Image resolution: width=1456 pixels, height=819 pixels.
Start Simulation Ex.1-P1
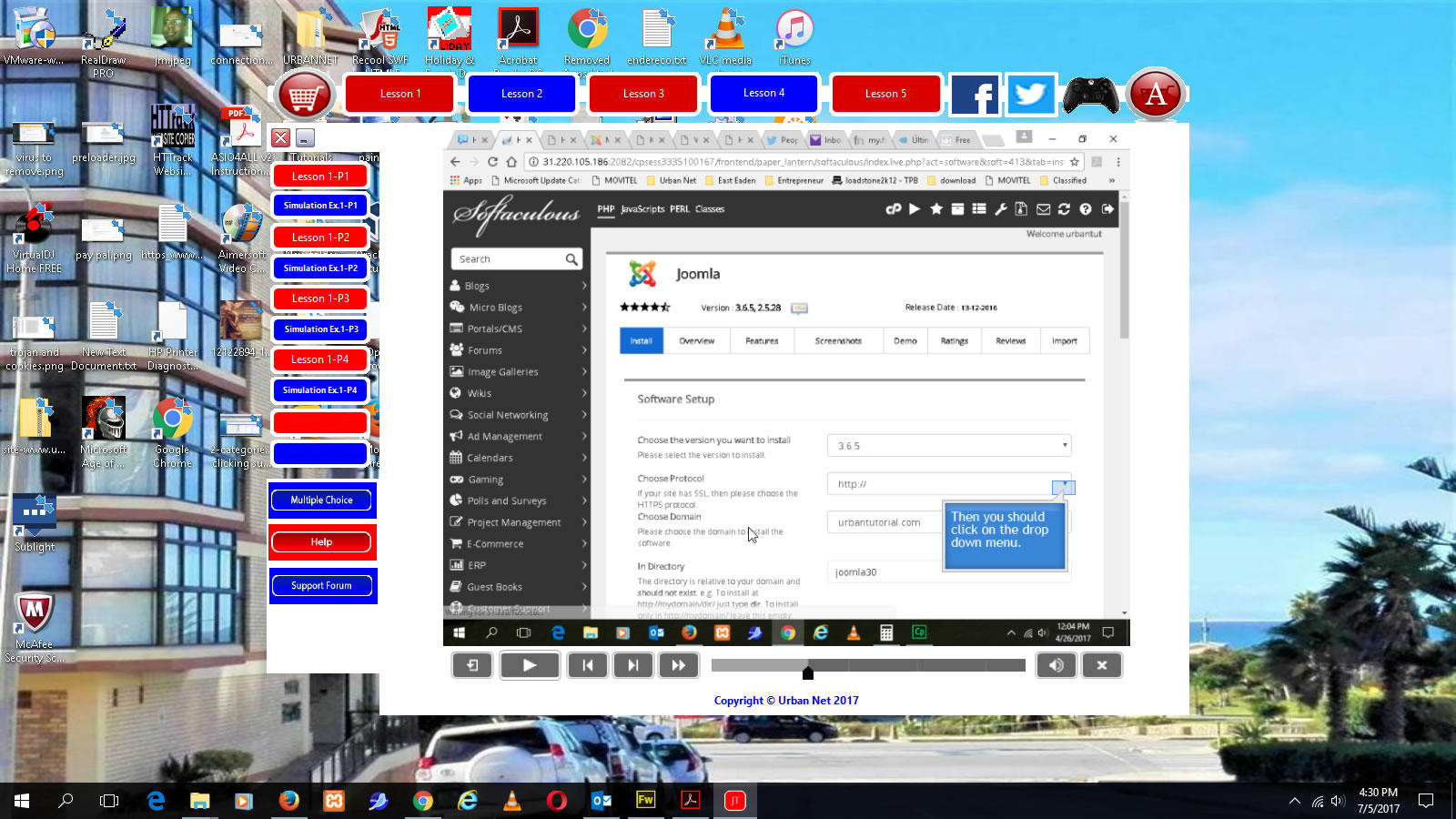320,206
